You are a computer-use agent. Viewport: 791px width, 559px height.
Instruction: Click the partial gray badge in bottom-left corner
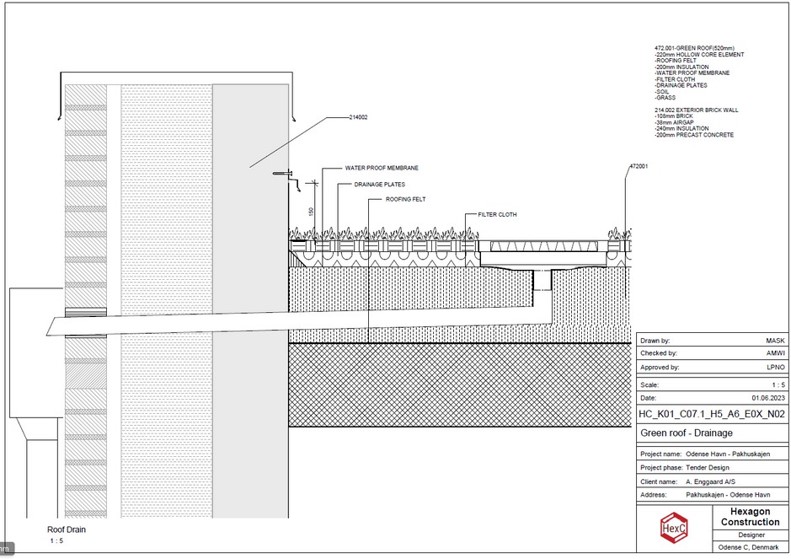pos(4,549)
